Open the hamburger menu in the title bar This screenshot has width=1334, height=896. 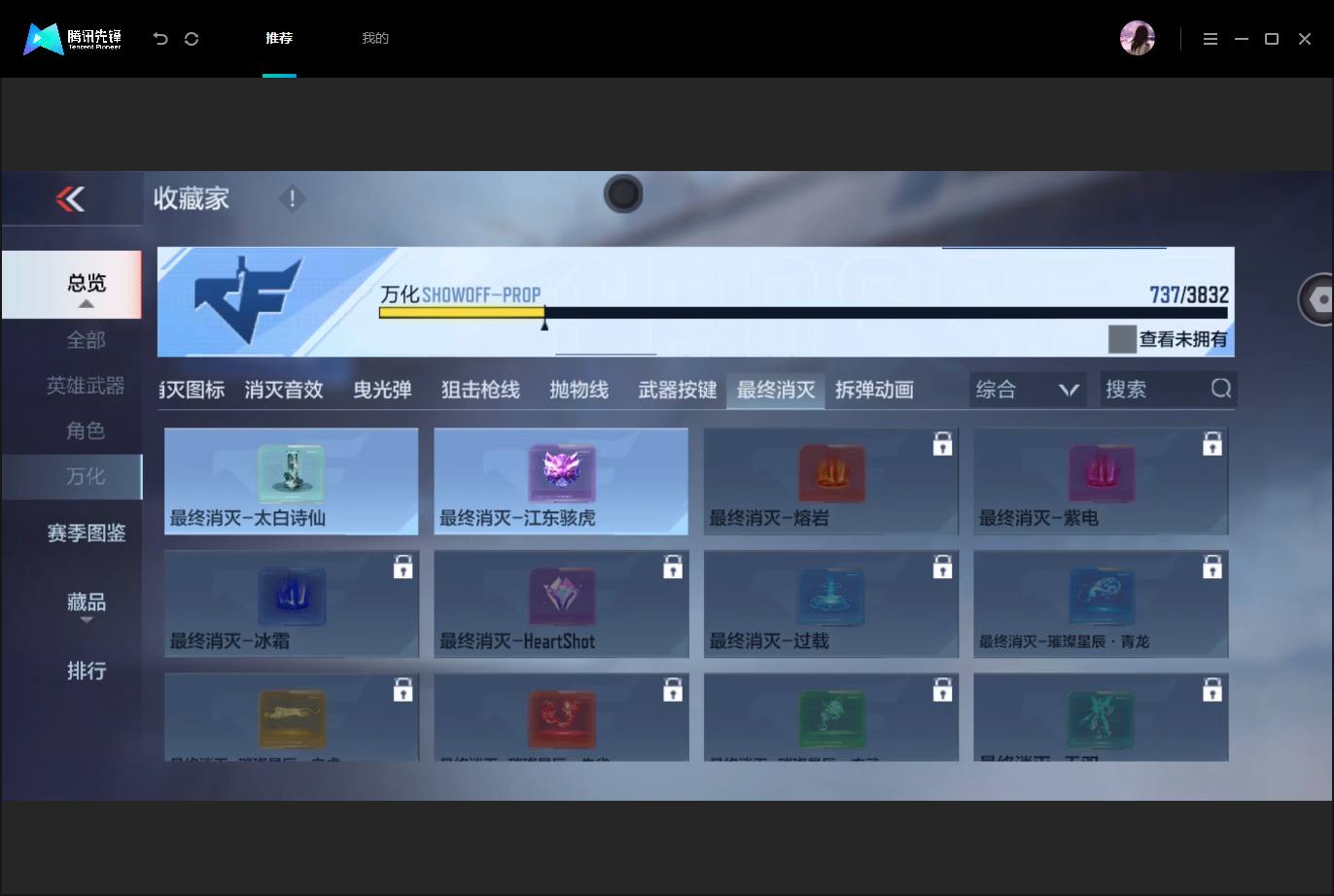click(1211, 39)
